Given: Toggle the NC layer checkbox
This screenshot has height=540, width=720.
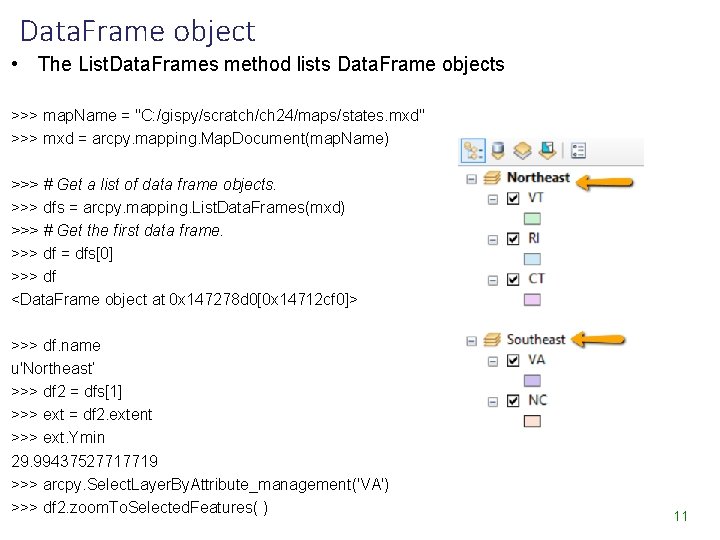Looking at the screenshot, I should point(513,400).
